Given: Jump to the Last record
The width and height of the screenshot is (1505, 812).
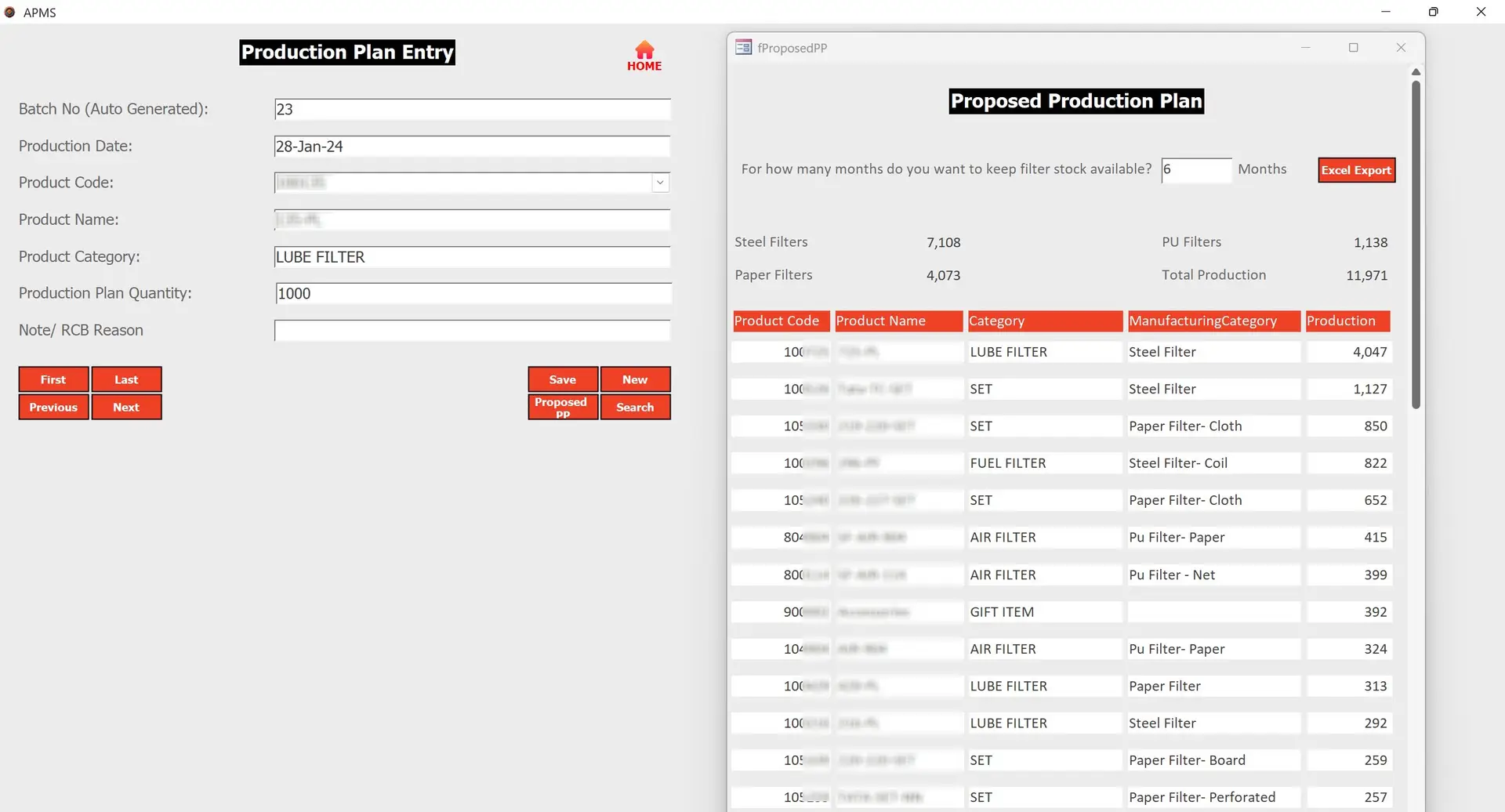Looking at the screenshot, I should [126, 379].
